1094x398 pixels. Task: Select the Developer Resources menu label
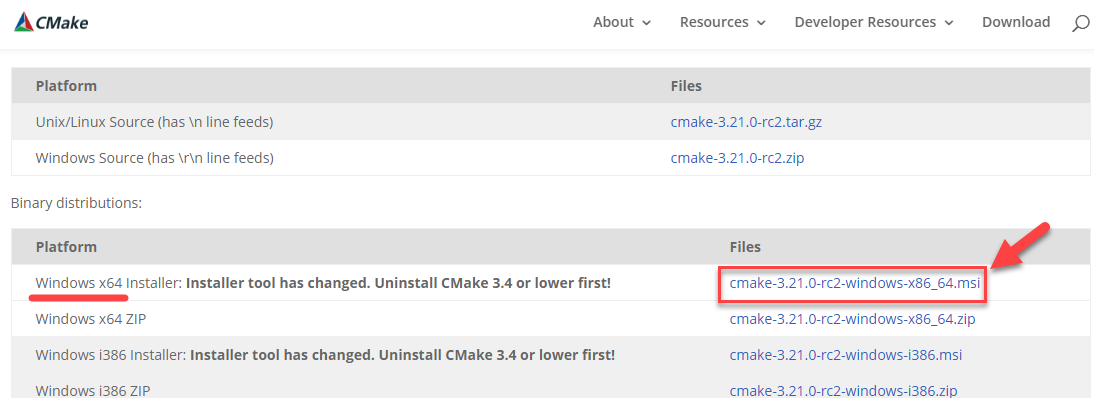865,22
